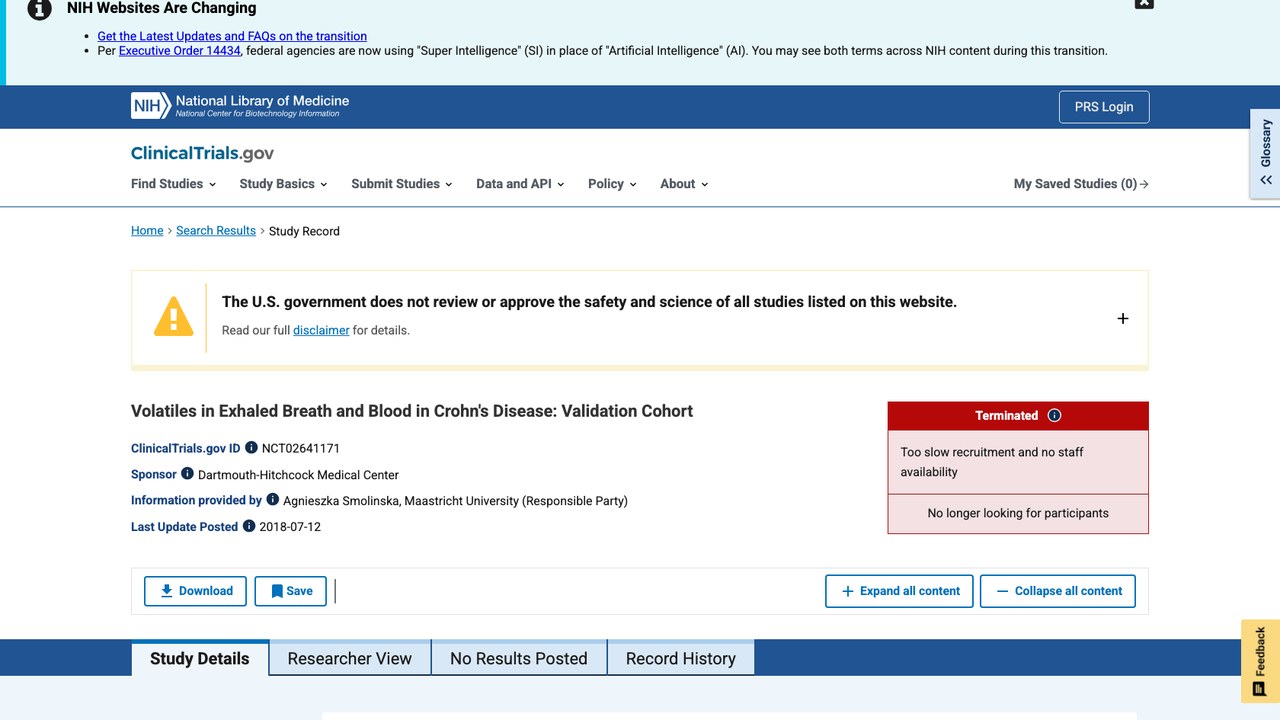This screenshot has height=720, width=1280.
Task: Switch to the Researcher View tab
Action: tap(350, 658)
